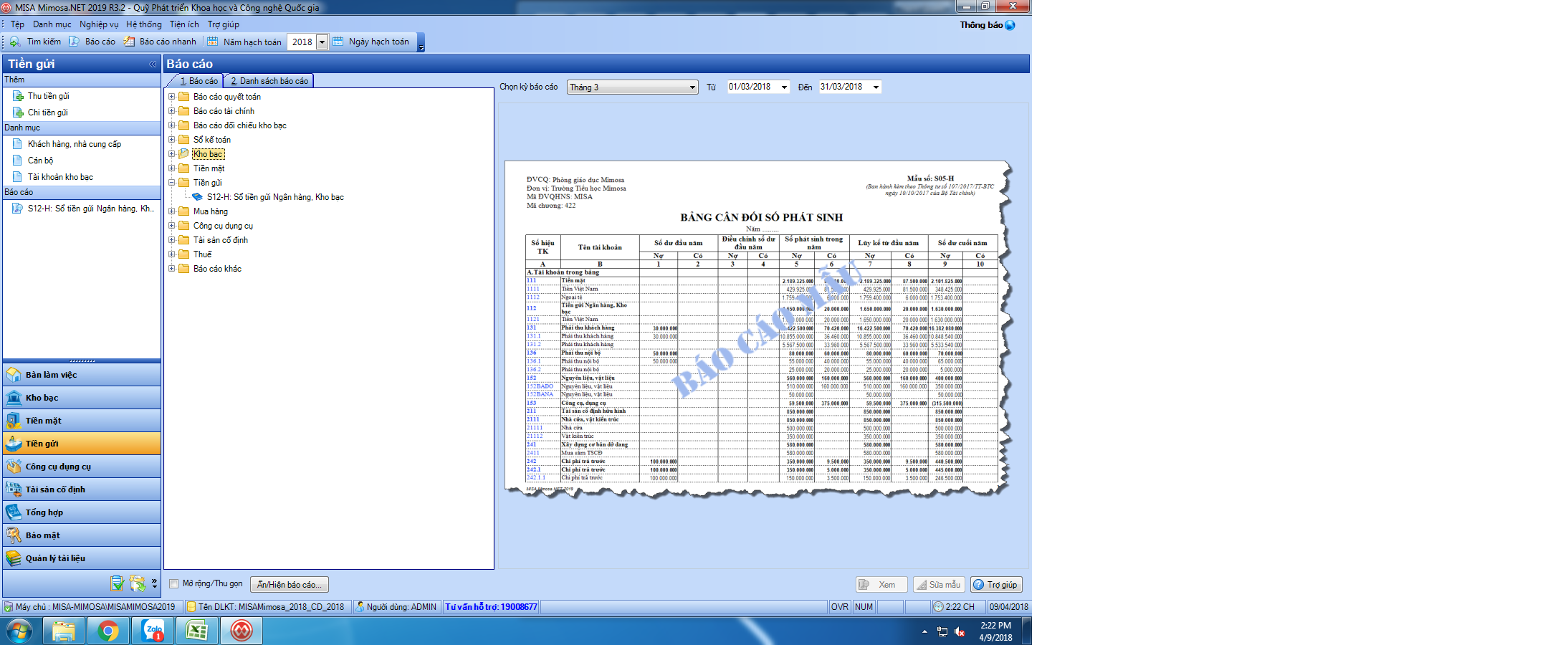Switch to 2. Danh sách báo cáo tab
This screenshot has height=645, width=1568.
(x=269, y=81)
